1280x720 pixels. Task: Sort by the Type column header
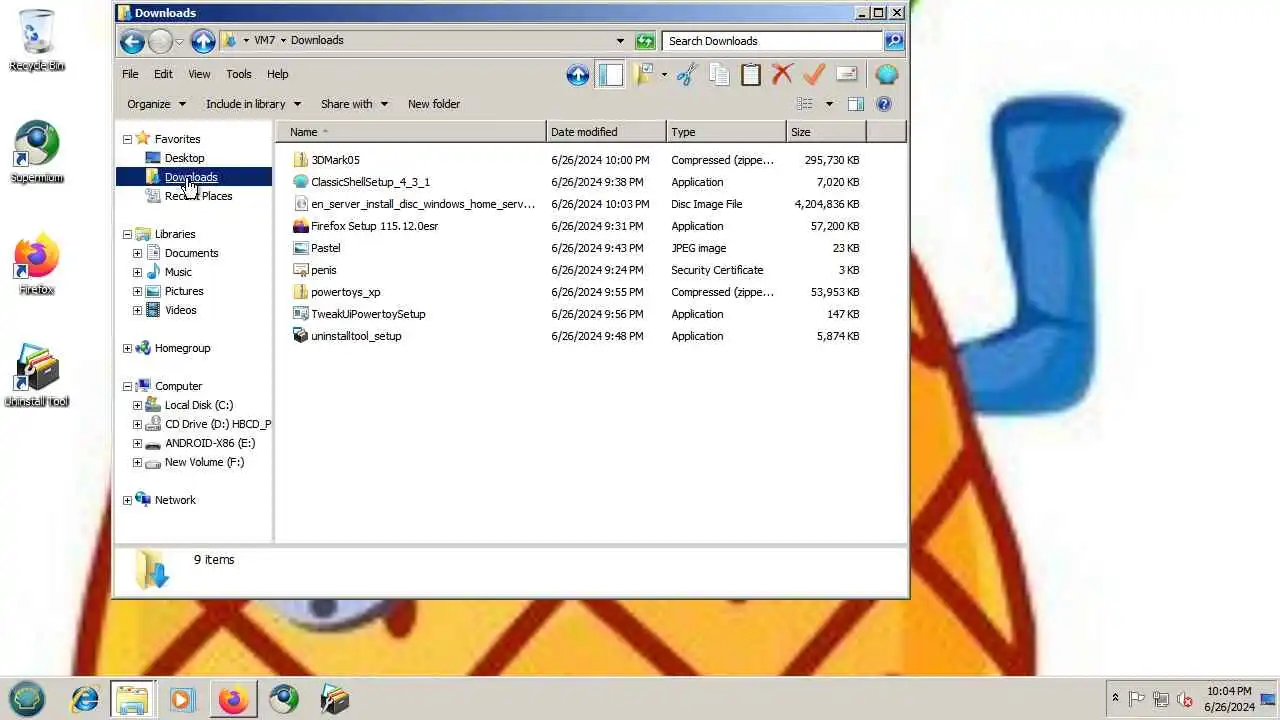click(x=726, y=132)
